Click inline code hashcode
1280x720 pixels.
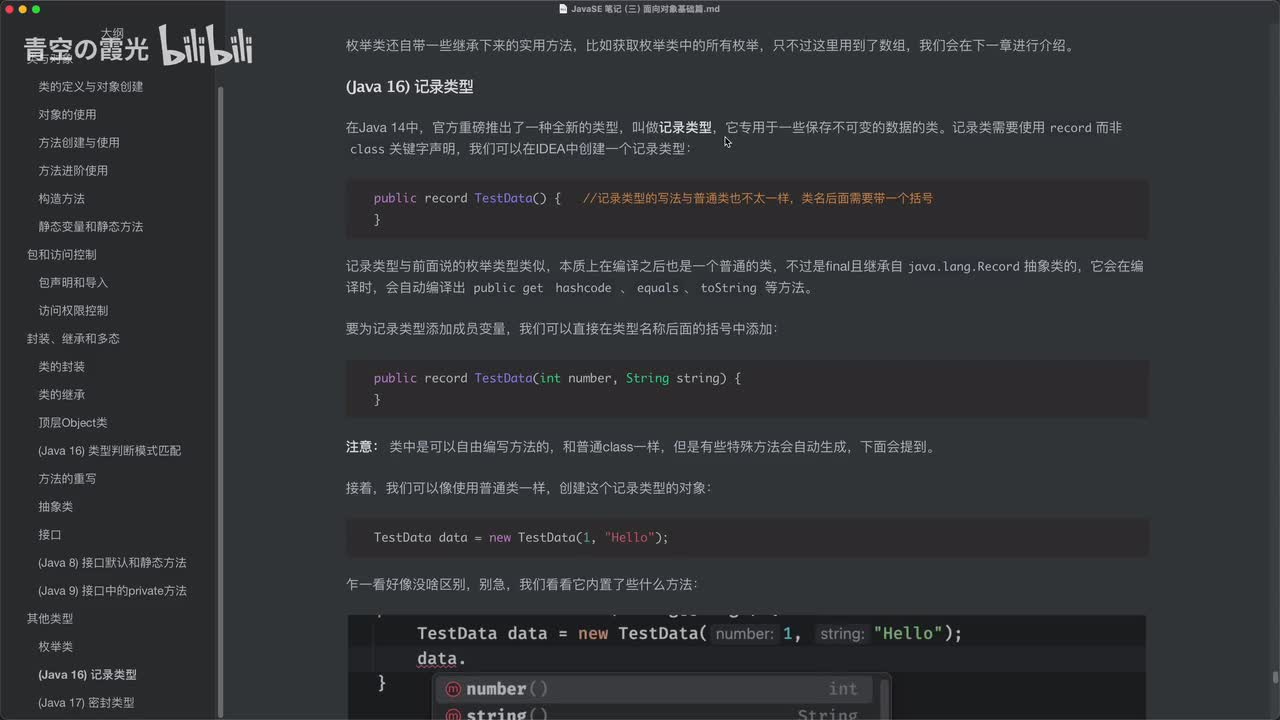pyautogui.click(x=583, y=288)
